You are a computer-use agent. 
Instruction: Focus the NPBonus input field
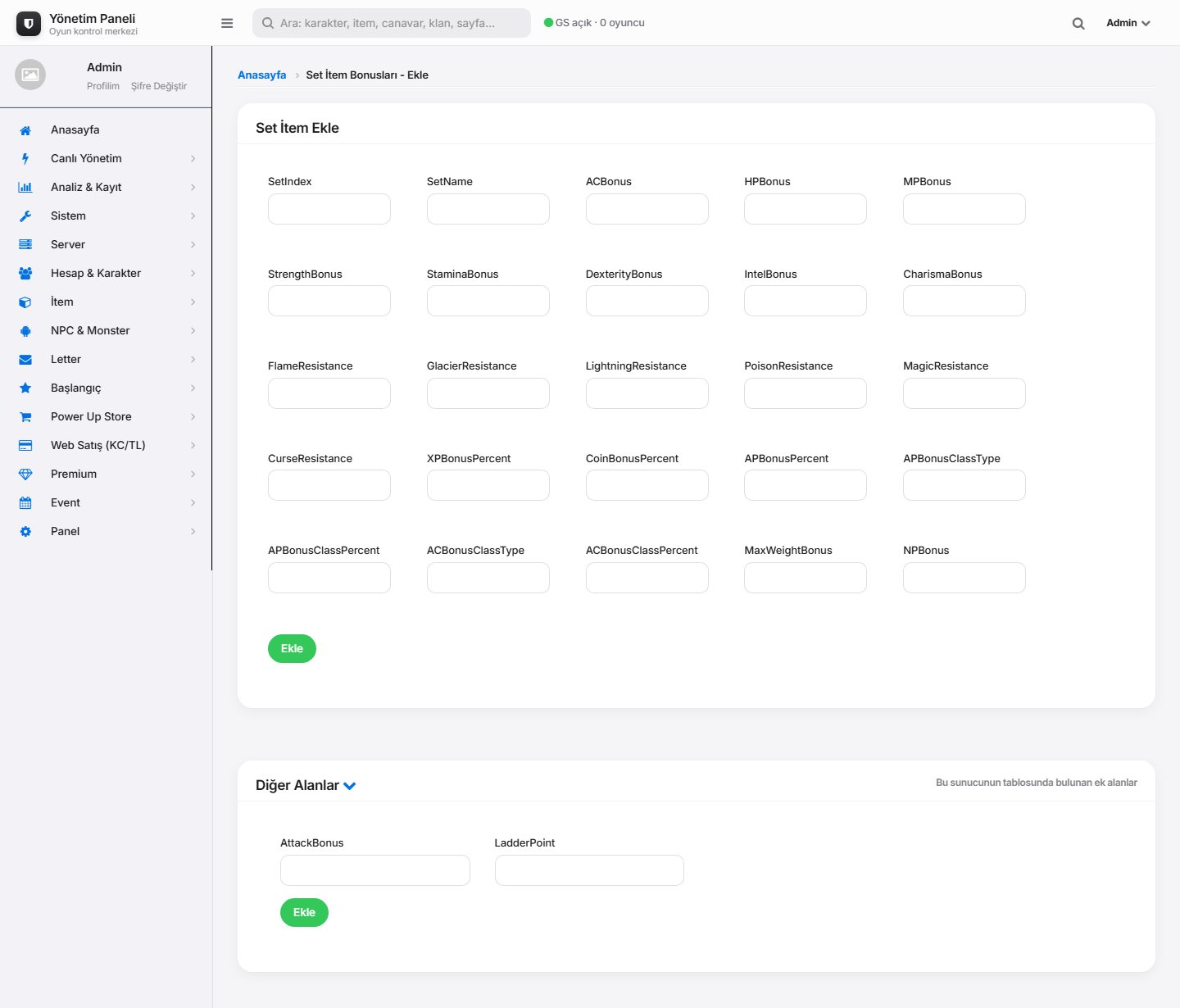click(964, 578)
